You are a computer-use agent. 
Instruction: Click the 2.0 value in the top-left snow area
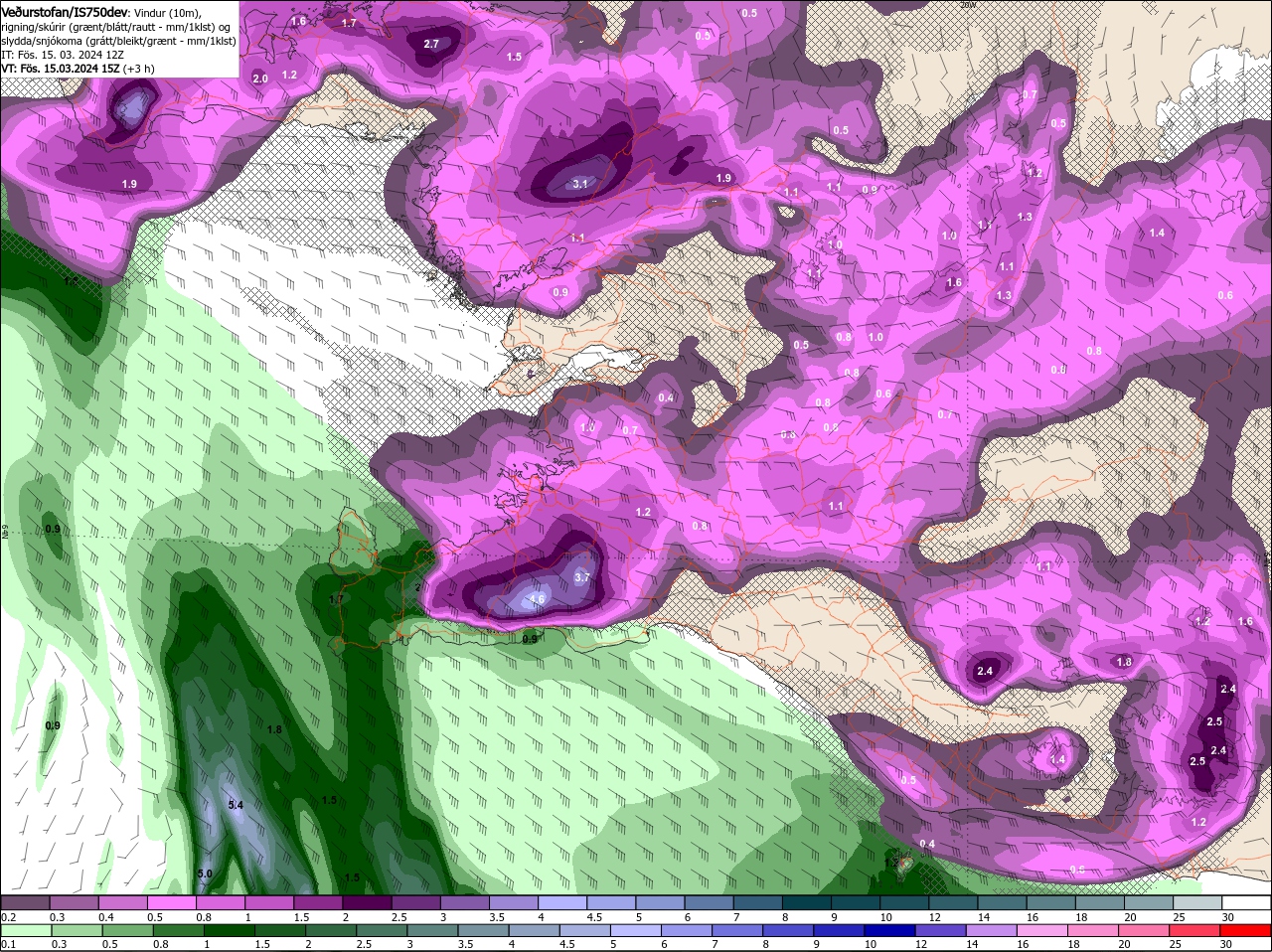point(260,79)
